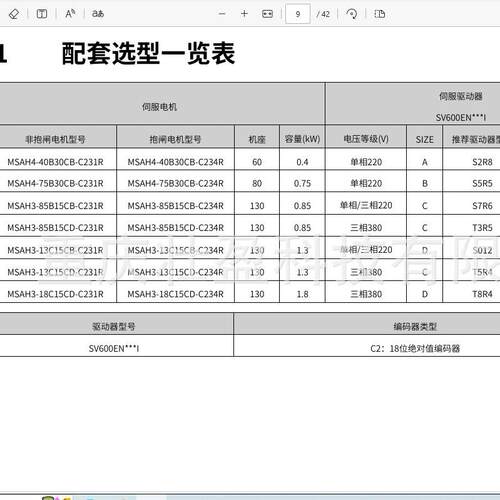Click the capacity value 0.4
Viewport: 500px width, 500px height.
(302, 162)
